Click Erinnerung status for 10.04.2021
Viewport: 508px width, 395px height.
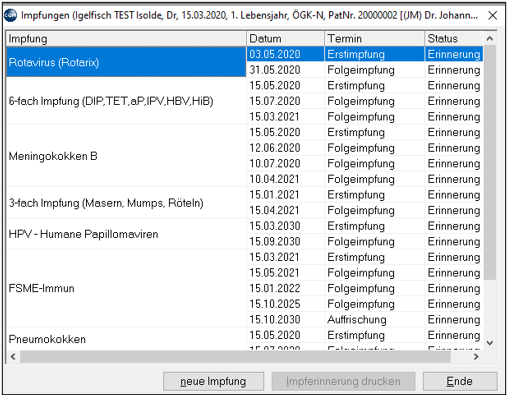click(454, 179)
